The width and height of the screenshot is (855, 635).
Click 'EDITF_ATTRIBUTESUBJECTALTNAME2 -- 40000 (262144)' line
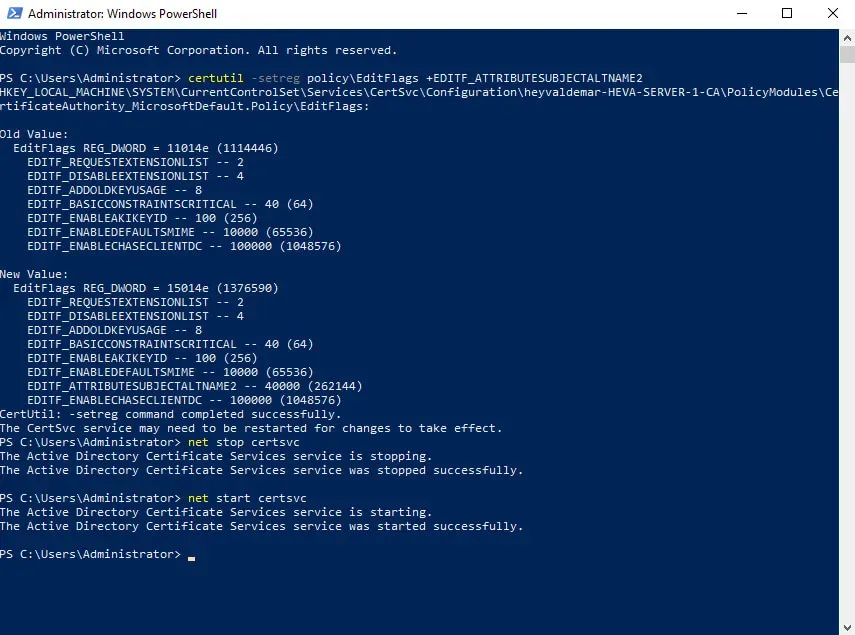[x=195, y=386]
